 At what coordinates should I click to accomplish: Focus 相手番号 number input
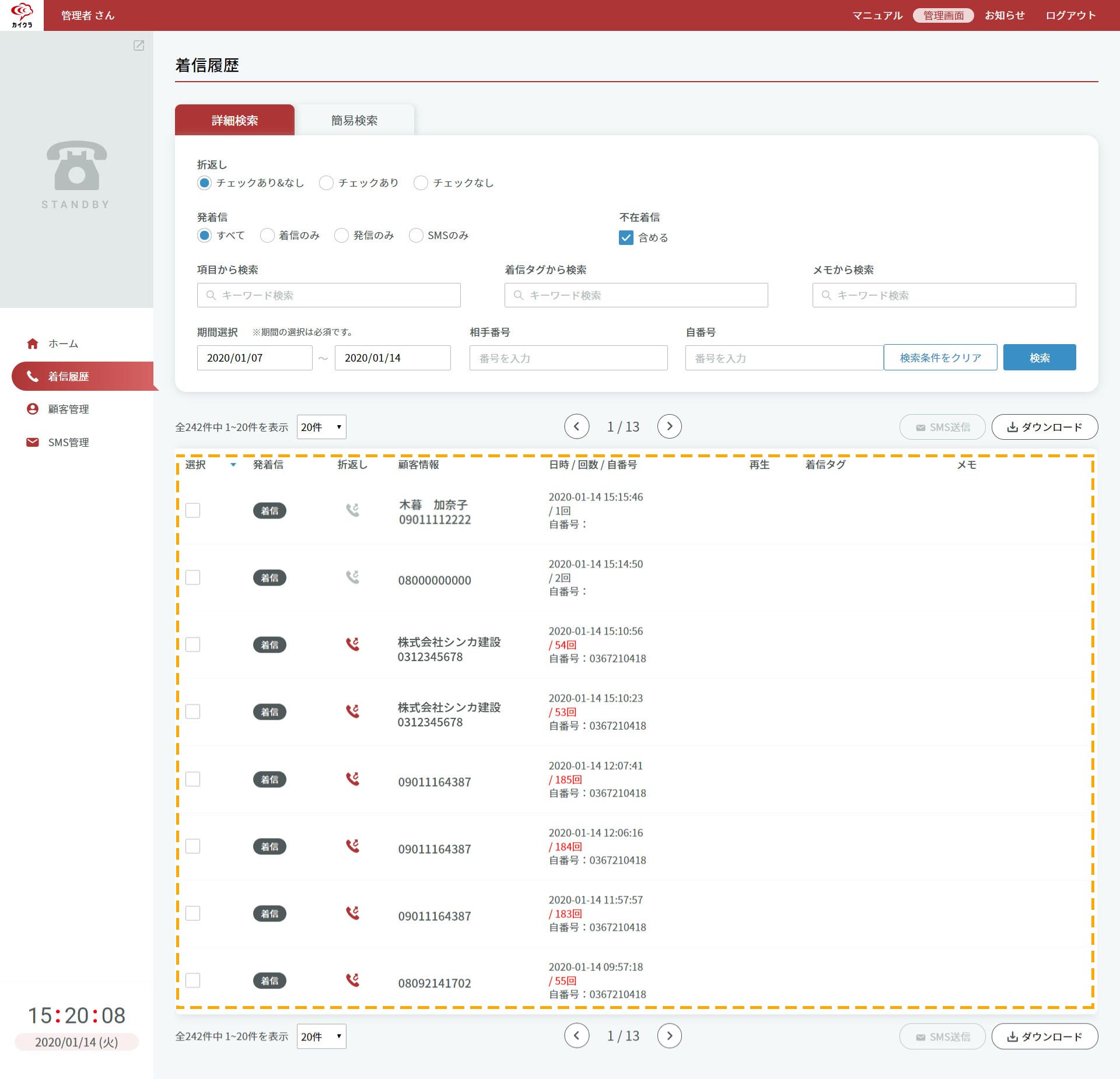[569, 358]
